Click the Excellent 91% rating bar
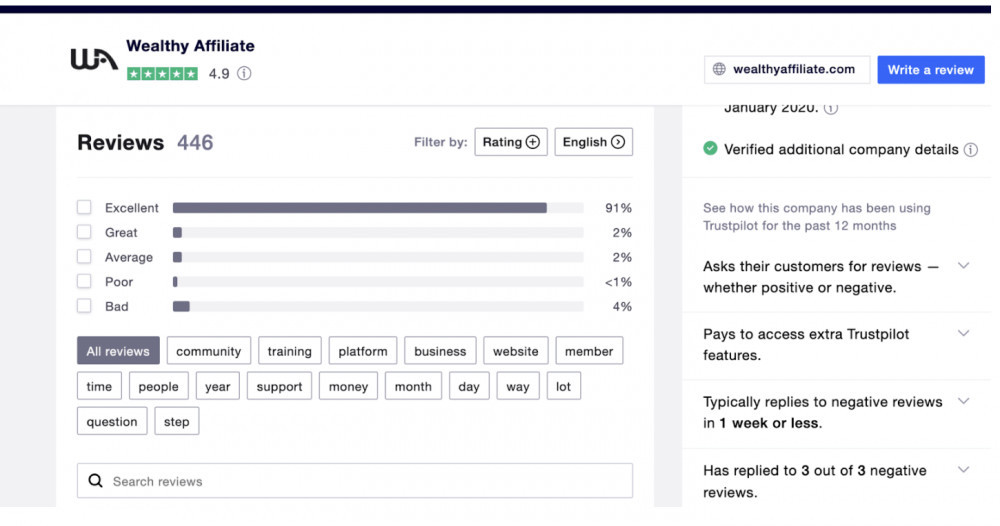1000x526 pixels. pos(378,207)
